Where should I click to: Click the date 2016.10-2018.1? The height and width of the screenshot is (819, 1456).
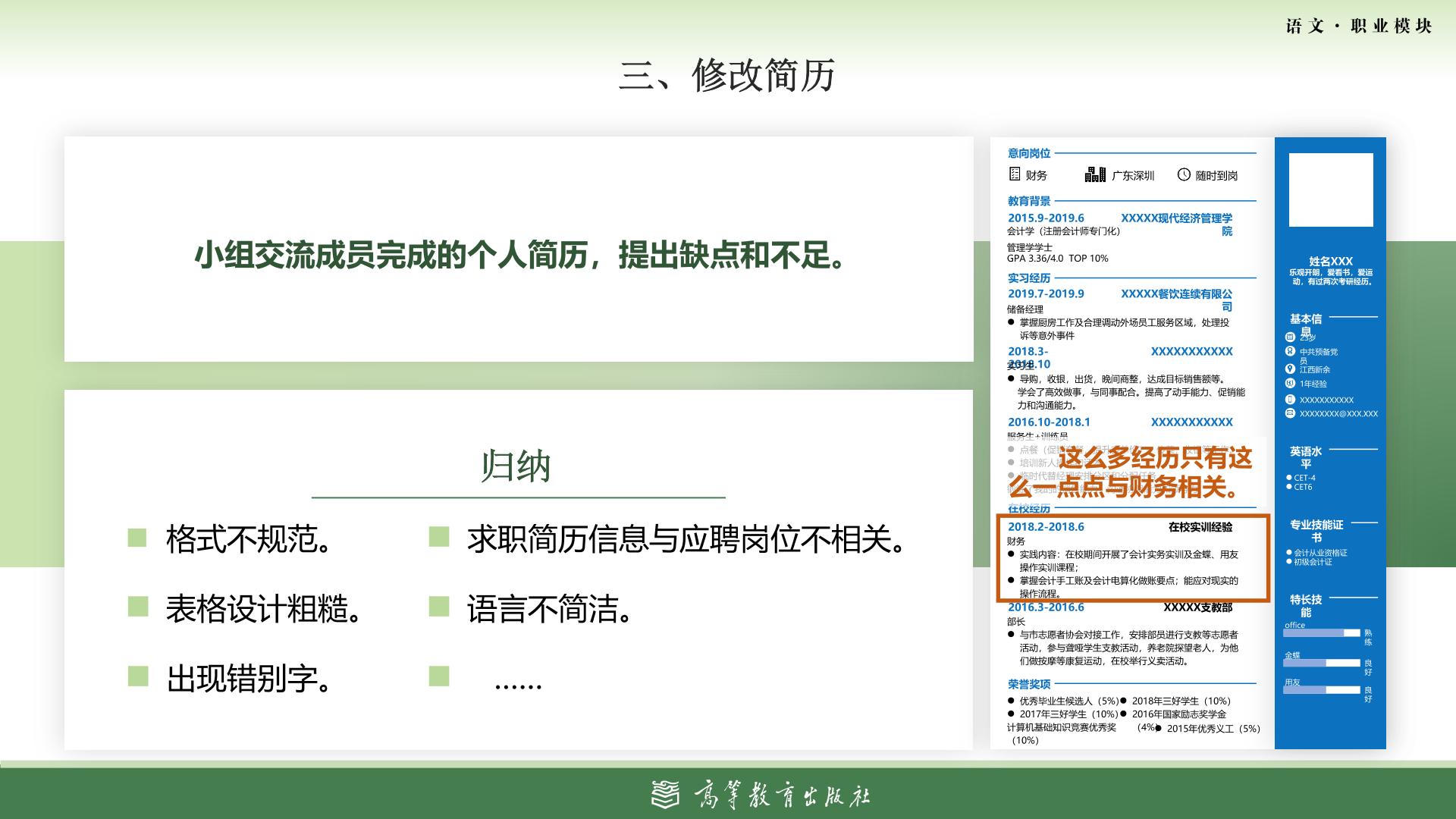tap(1049, 422)
